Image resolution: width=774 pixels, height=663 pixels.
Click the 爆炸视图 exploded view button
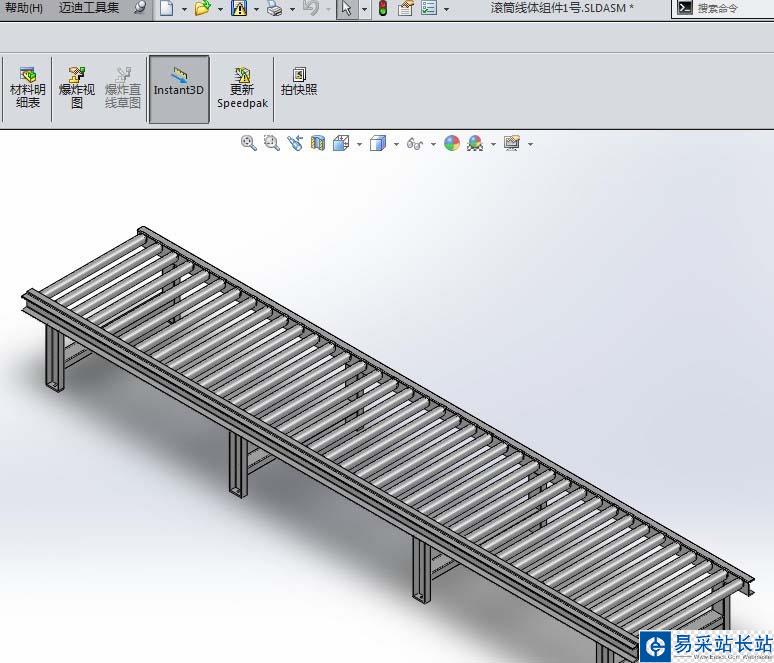point(77,88)
